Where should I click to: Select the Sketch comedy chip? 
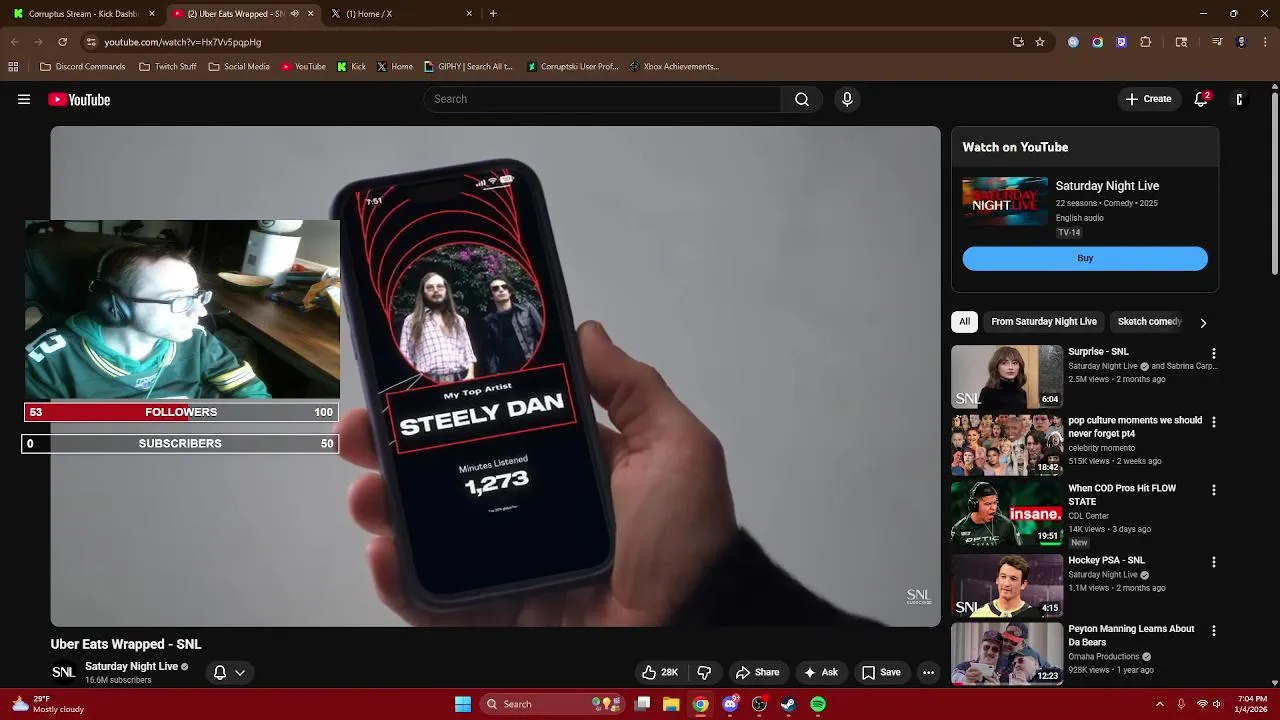(1149, 322)
